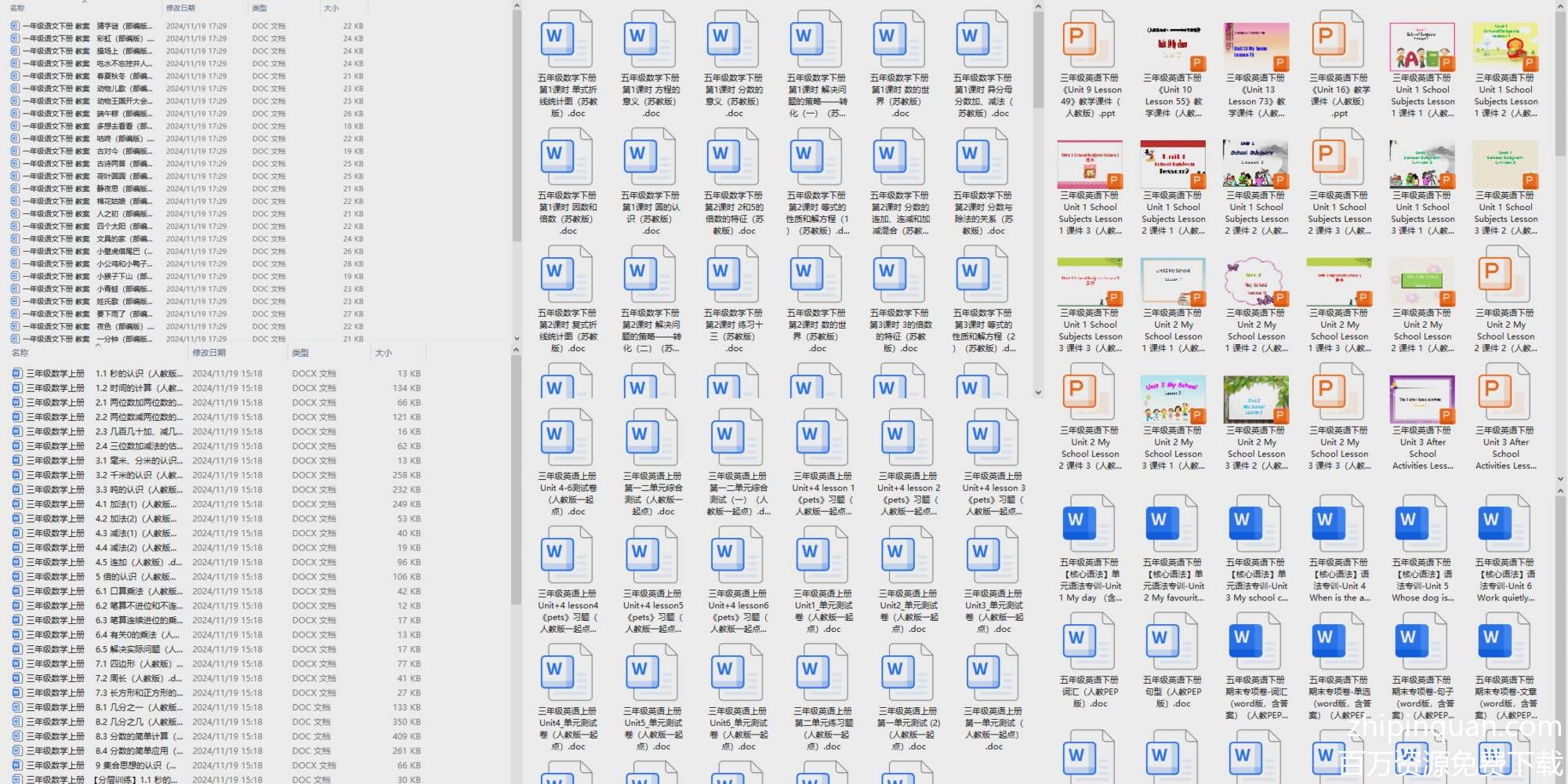The height and width of the screenshot is (784, 1568).
Task: Open the Unit1_单元测试卷 Word document icon
Action: [x=822, y=555]
